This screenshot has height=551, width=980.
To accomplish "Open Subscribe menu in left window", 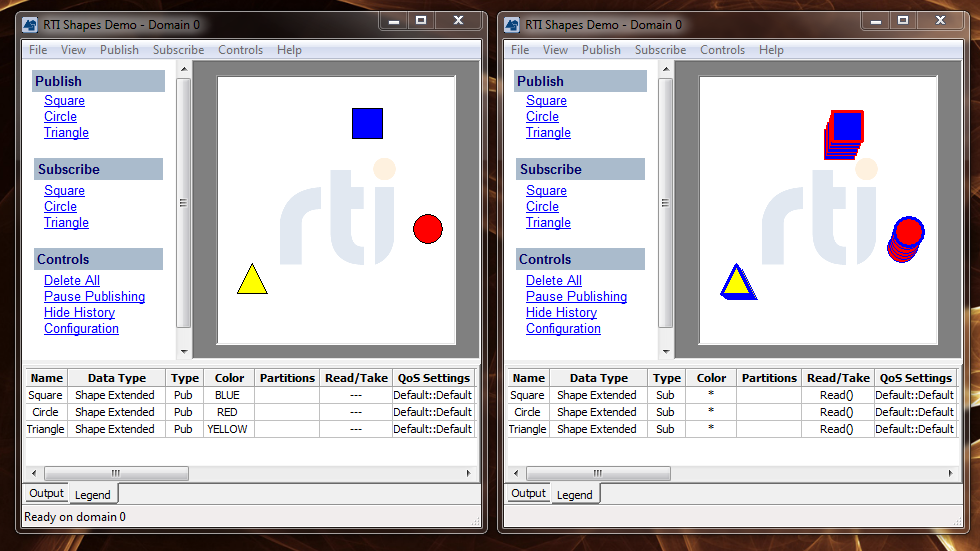I will (179, 50).
